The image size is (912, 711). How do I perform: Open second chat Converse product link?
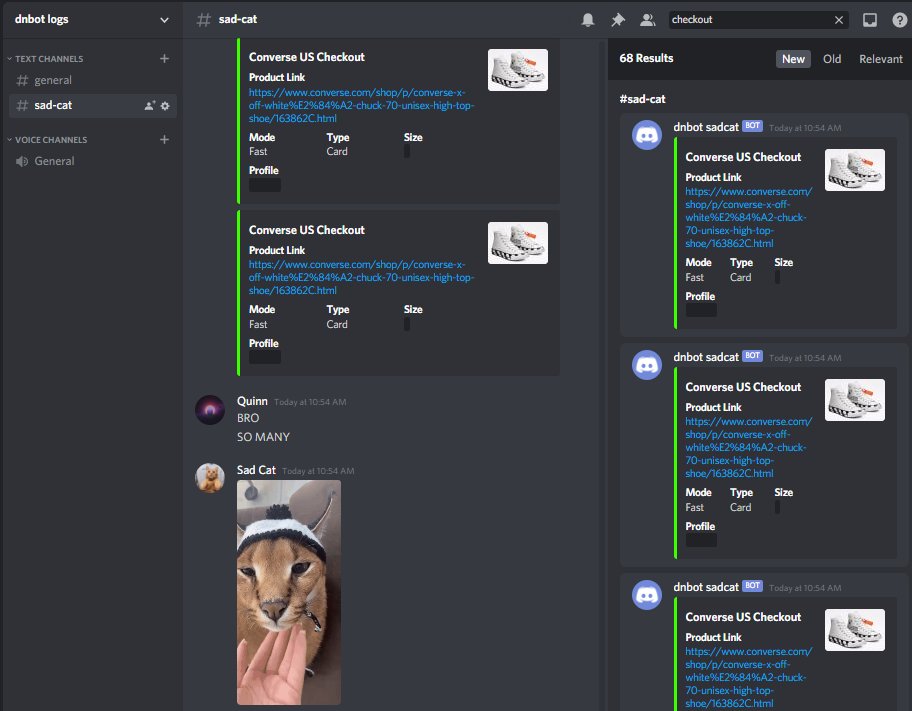(x=361, y=278)
